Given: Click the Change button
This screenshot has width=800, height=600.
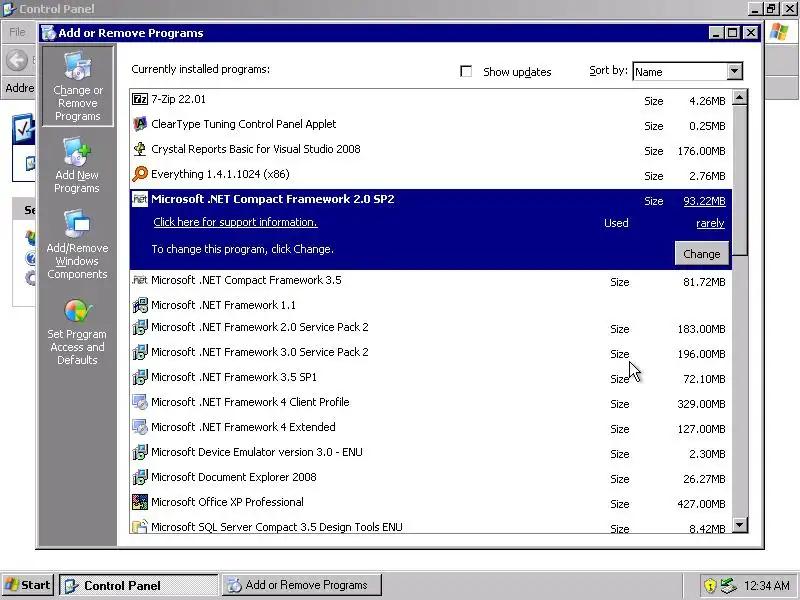Looking at the screenshot, I should point(702,254).
